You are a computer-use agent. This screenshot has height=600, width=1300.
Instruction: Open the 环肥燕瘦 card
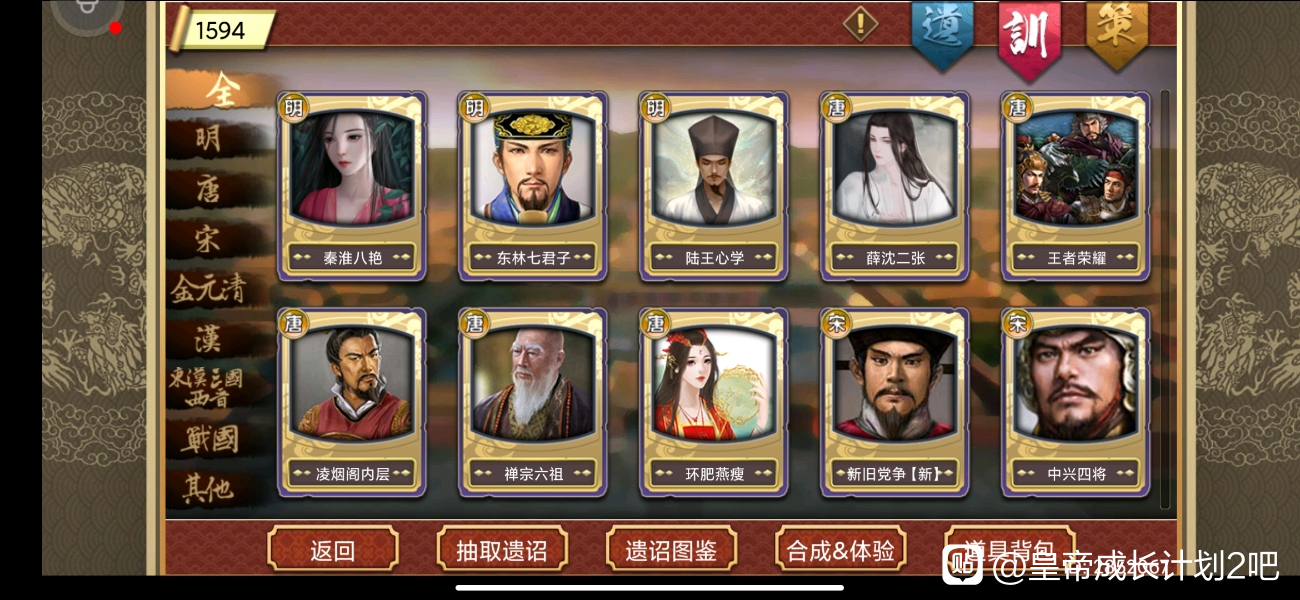pos(714,402)
